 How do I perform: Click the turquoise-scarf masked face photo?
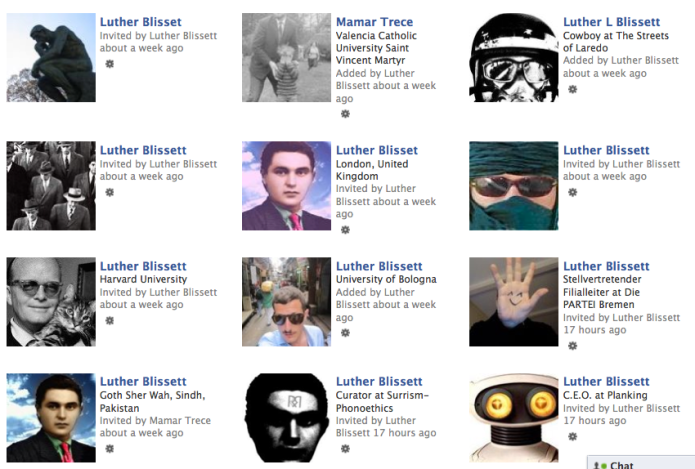pos(514,186)
